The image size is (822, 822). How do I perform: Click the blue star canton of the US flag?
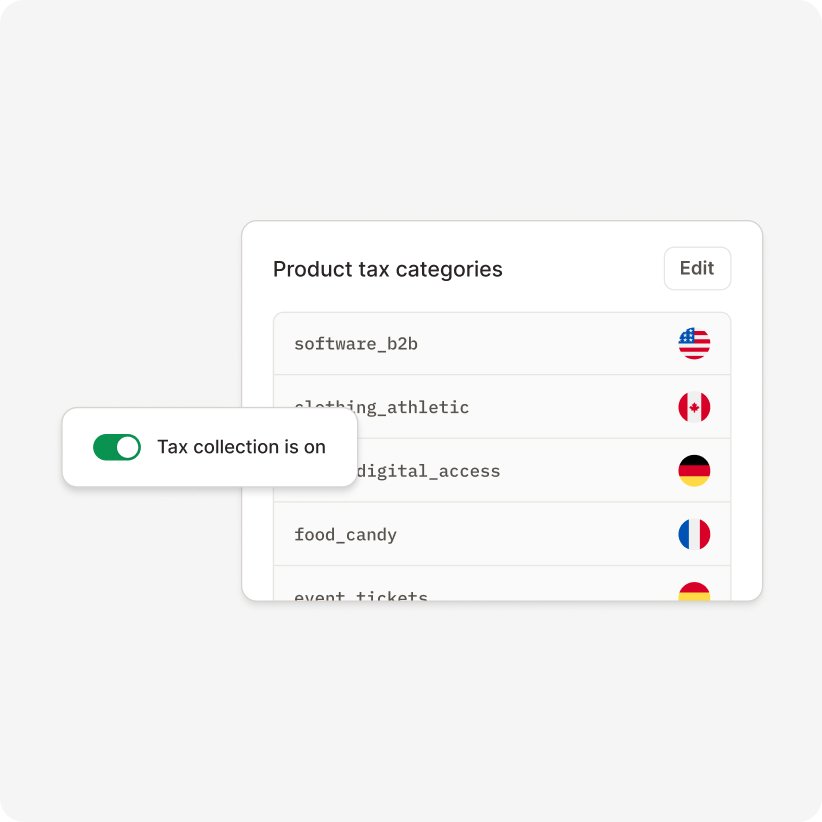point(687,337)
